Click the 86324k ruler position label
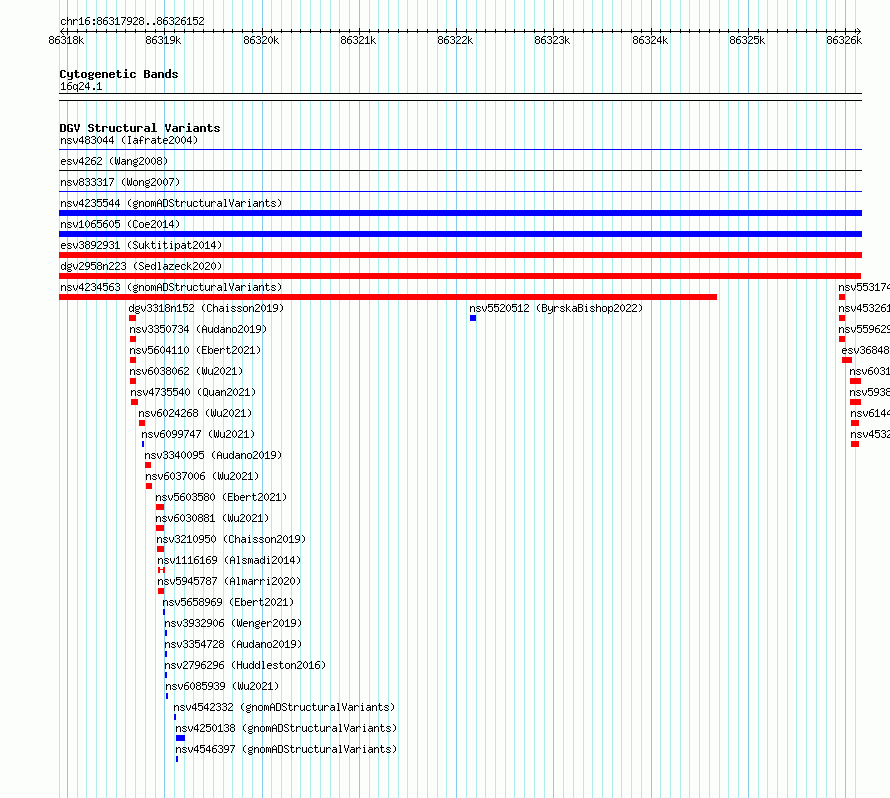This screenshot has height=798, width=890. tap(650, 40)
